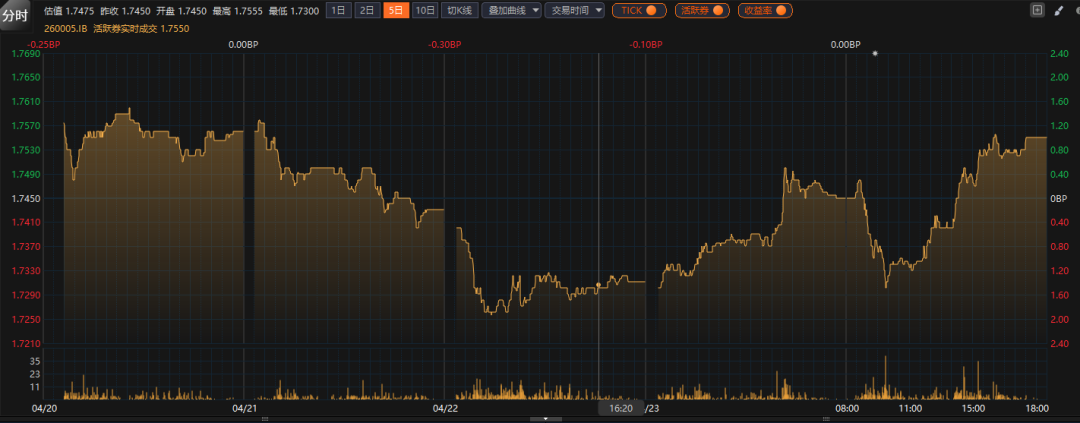The image size is (1080, 423).
Task: Click the 切K线 button
Action: click(x=460, y=10)
